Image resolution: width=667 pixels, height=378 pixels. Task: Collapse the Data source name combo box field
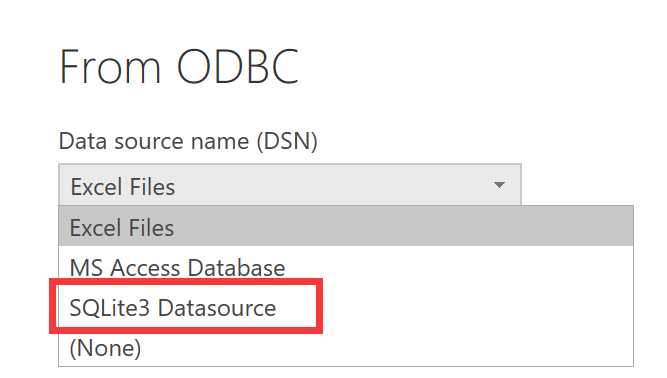[x=290, y=185]
